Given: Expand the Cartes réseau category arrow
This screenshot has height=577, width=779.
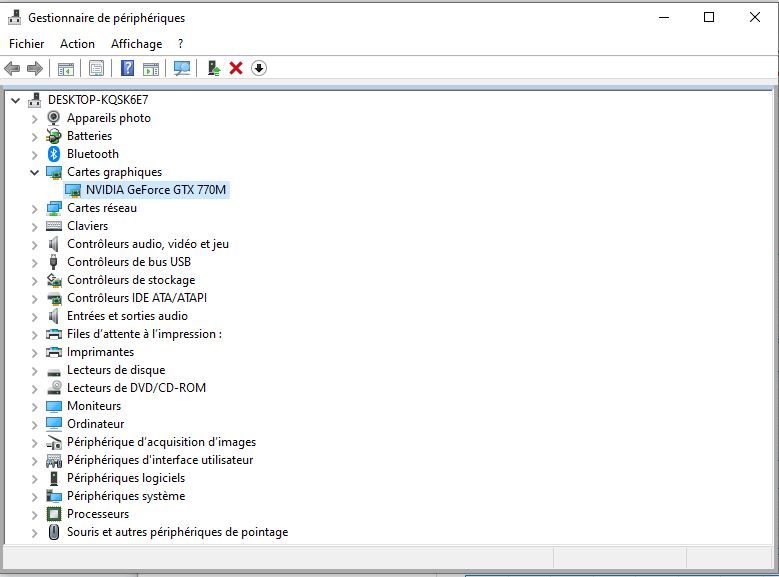Looking at the screenshot, I should point(34,209).
